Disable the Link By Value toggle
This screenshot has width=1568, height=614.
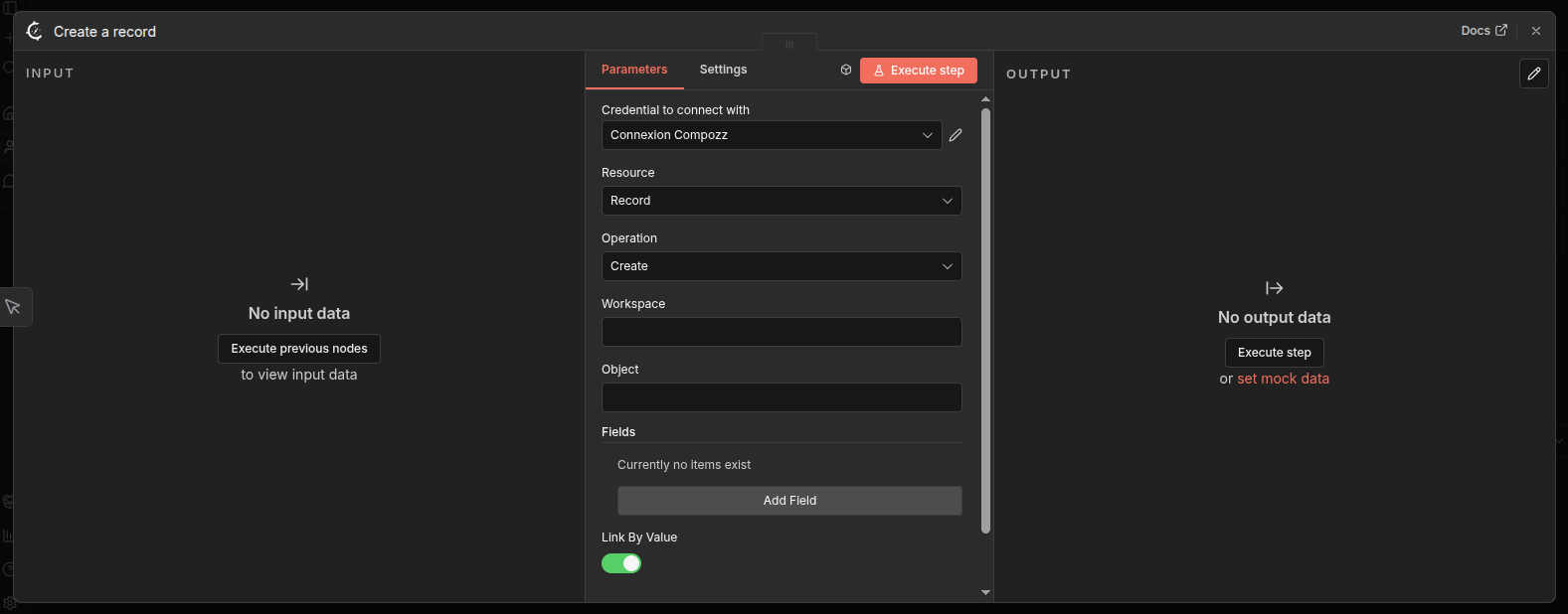tap(621, 563)
